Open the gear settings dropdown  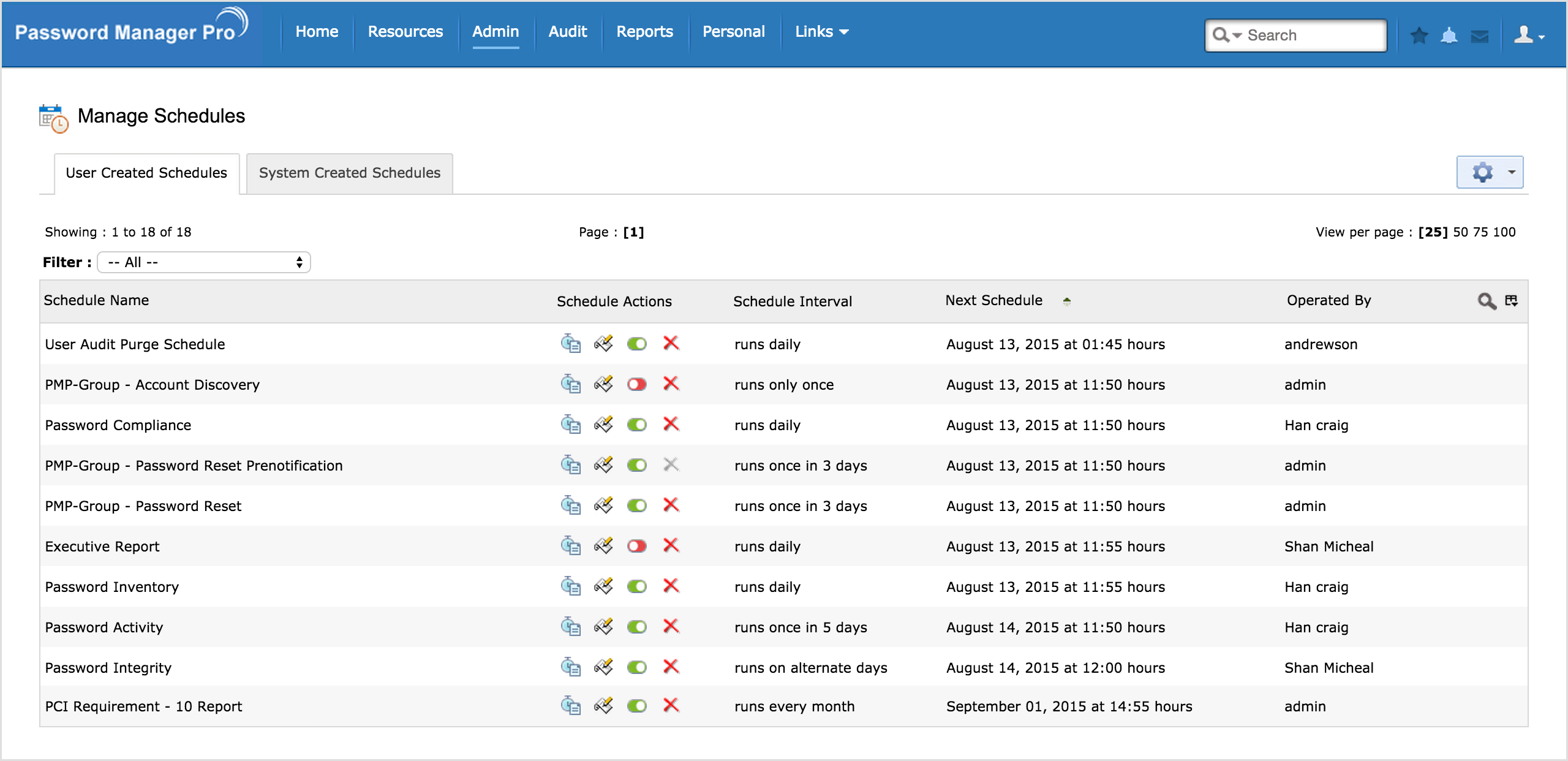point(1490,172)
